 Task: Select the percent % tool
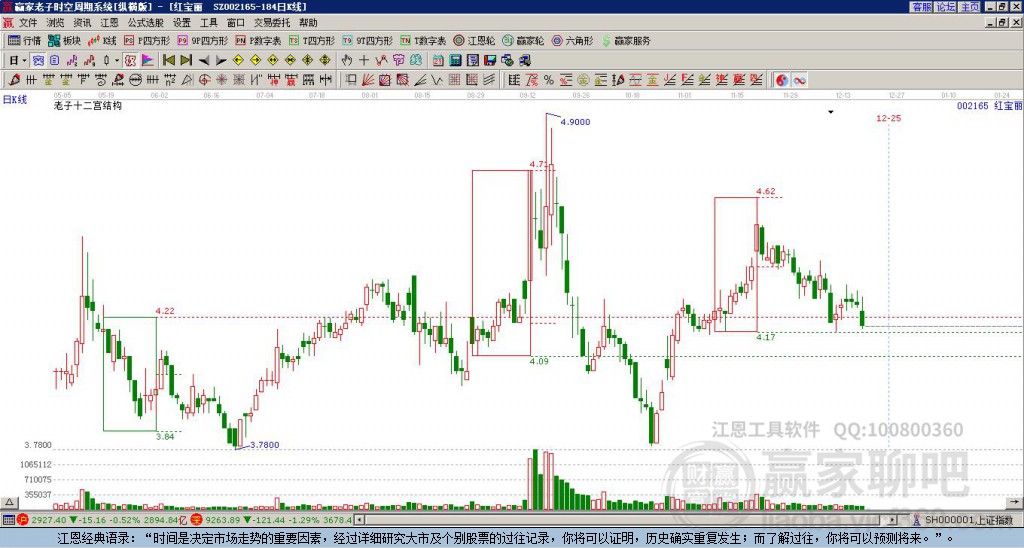click(x=549, y=80)
